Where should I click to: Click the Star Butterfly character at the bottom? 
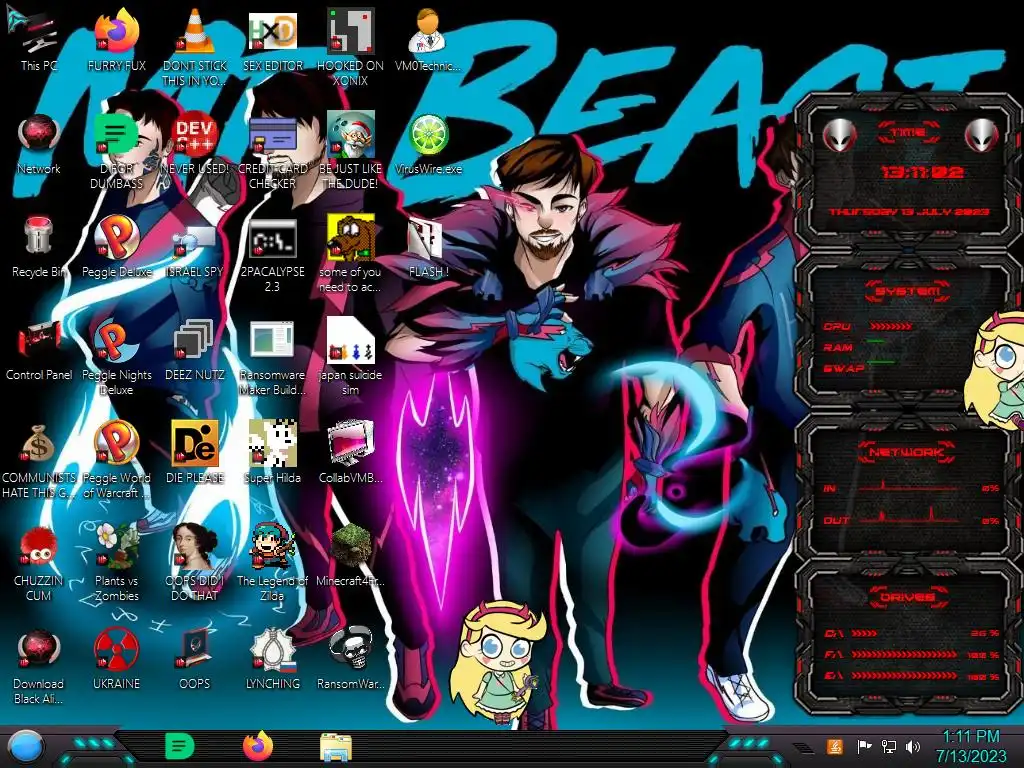pos(499,662)
